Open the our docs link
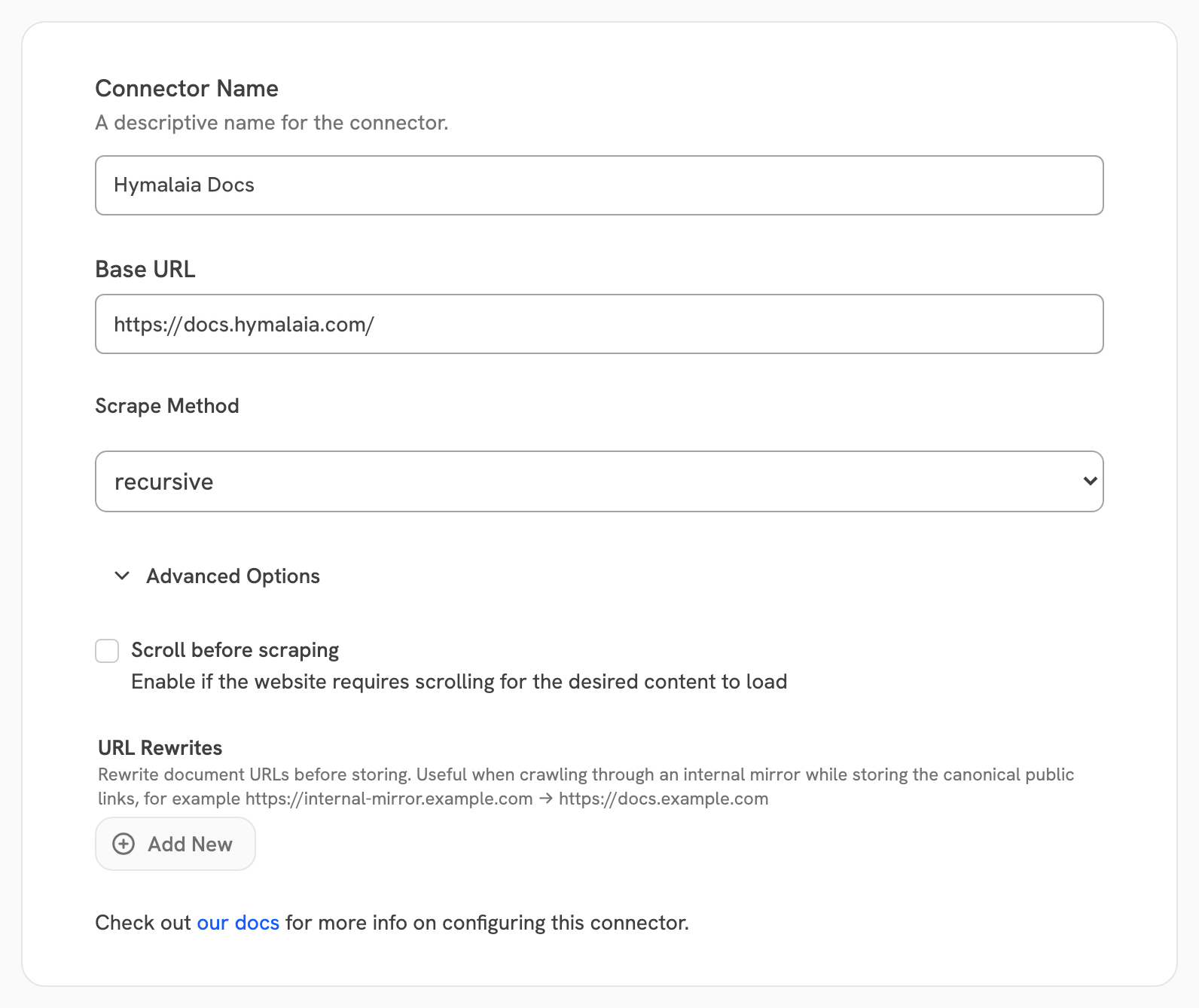The image size is (1199, 1008). (238, 923)
